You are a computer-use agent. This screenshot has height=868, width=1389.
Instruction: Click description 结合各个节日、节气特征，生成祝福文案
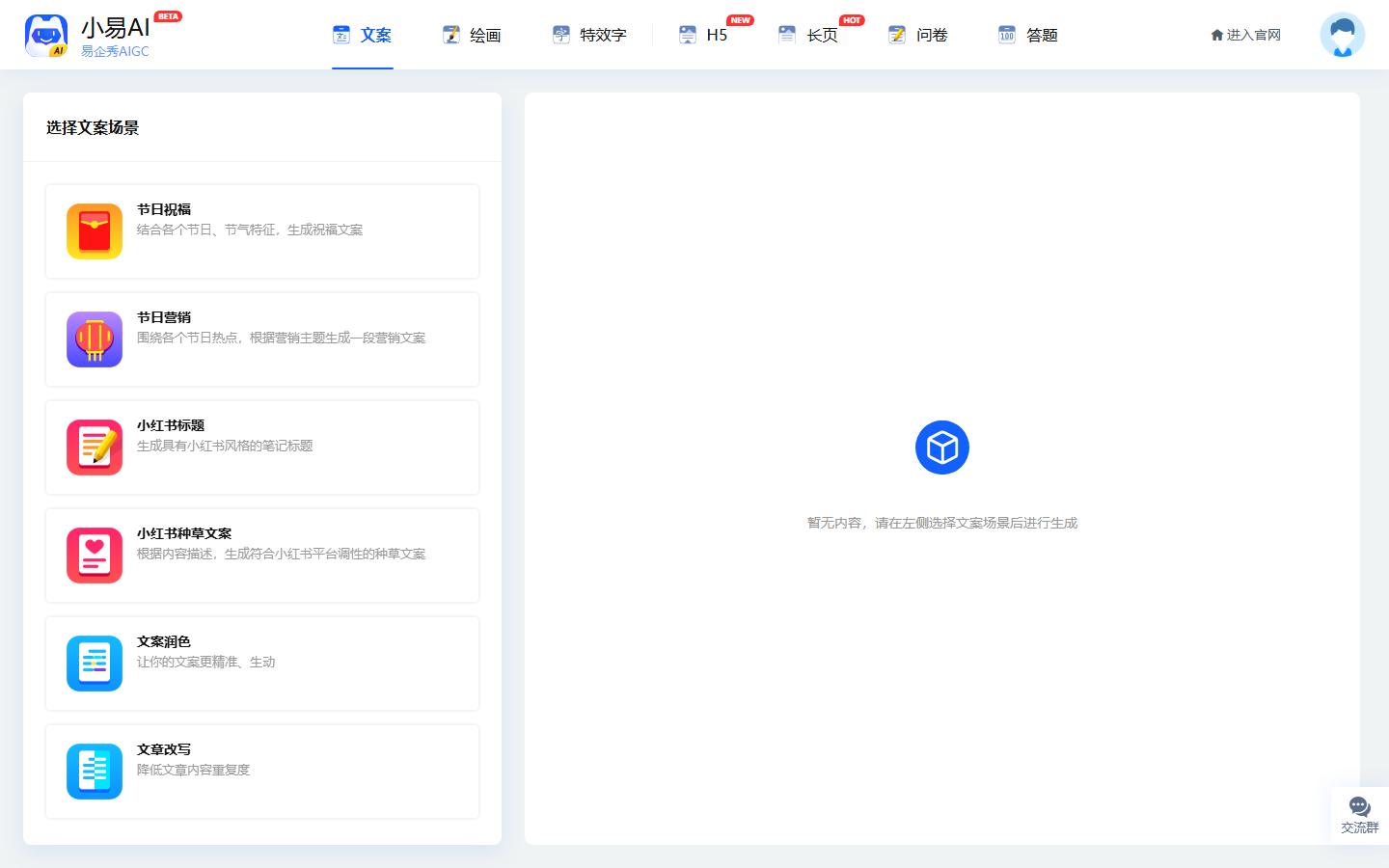250,230
